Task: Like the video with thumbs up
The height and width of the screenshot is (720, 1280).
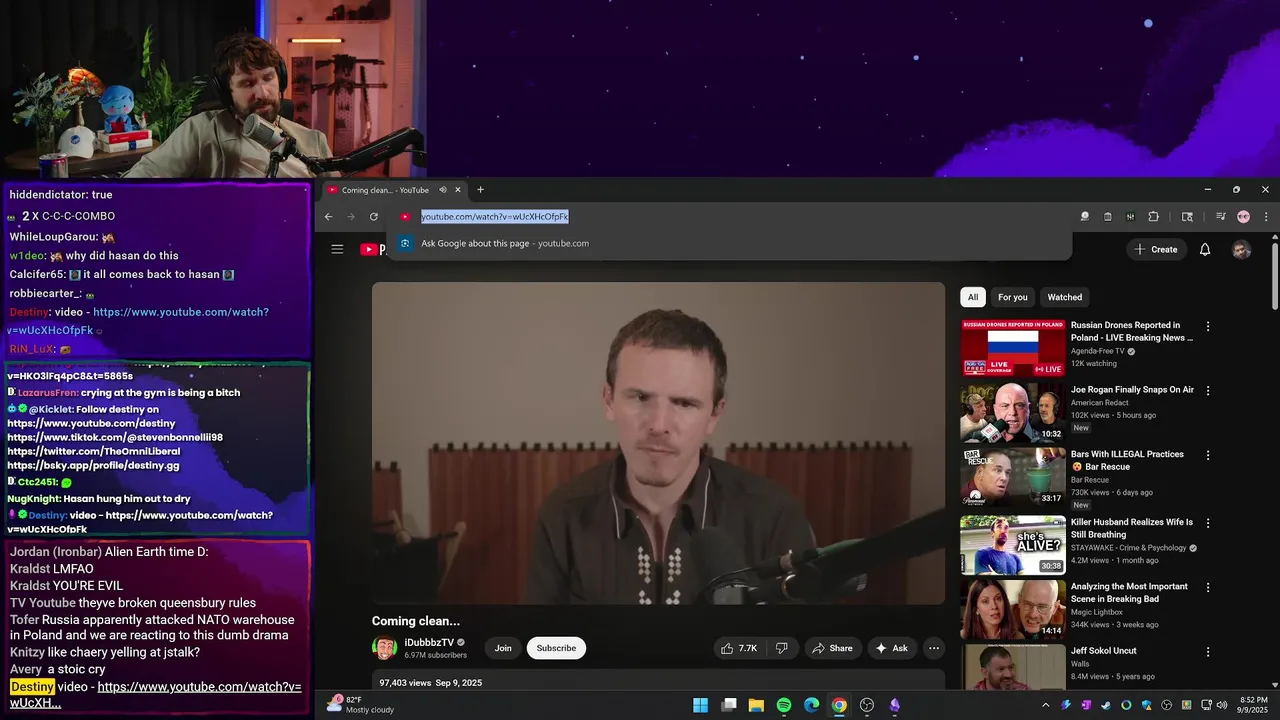Action: click(738, 648)
